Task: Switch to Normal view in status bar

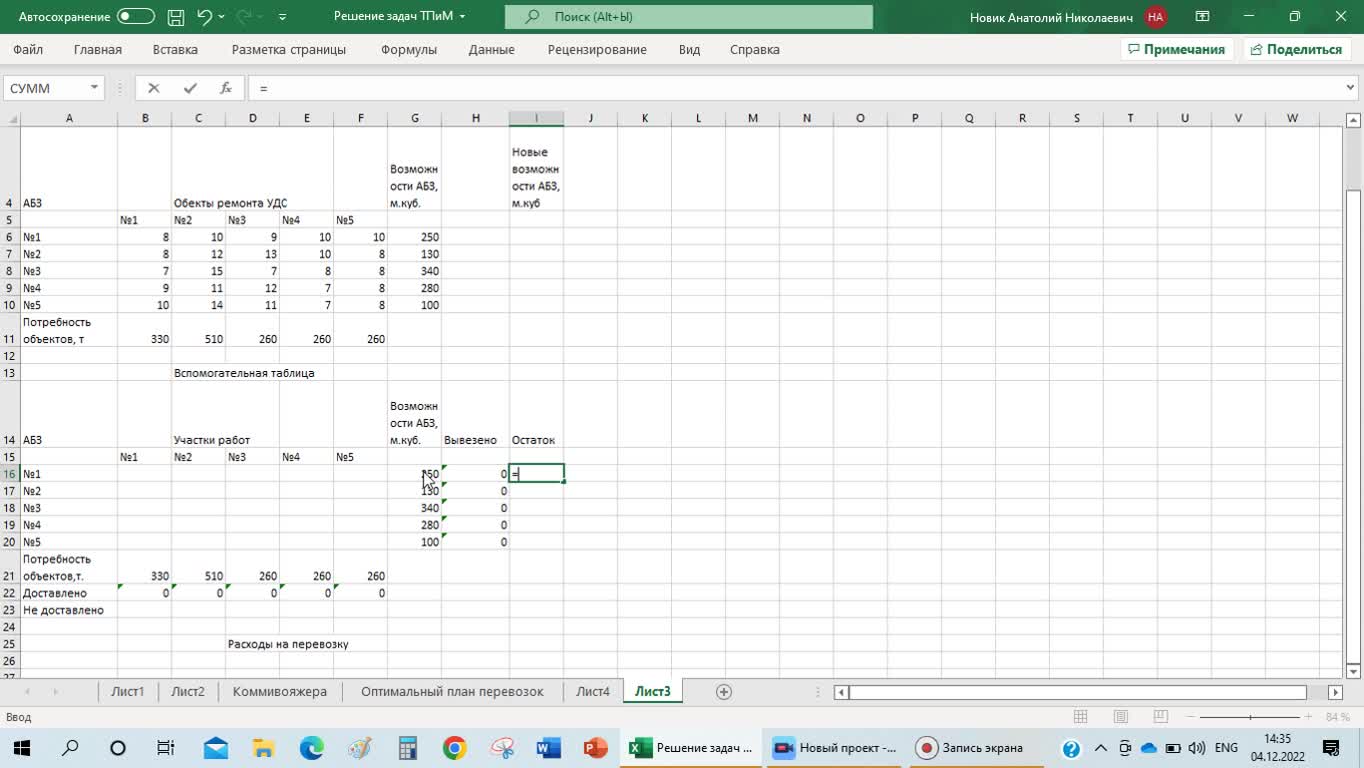Action: pyautogui.click(x=1080, y=717)
